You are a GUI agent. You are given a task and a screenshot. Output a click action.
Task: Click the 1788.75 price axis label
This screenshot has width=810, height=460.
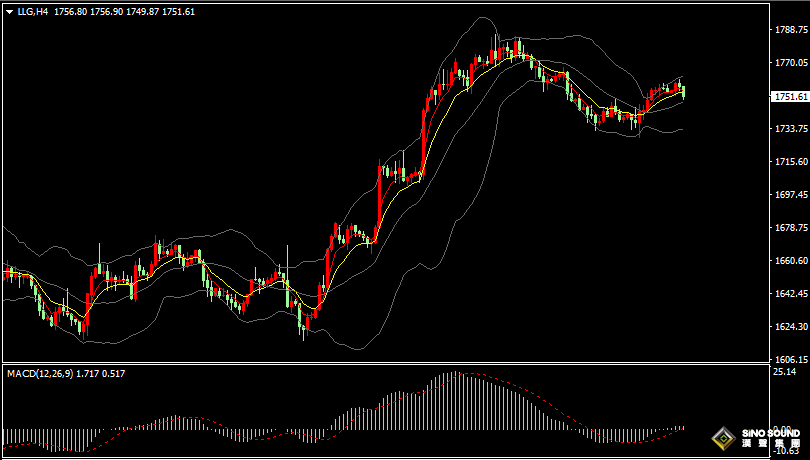coord(790,31)
